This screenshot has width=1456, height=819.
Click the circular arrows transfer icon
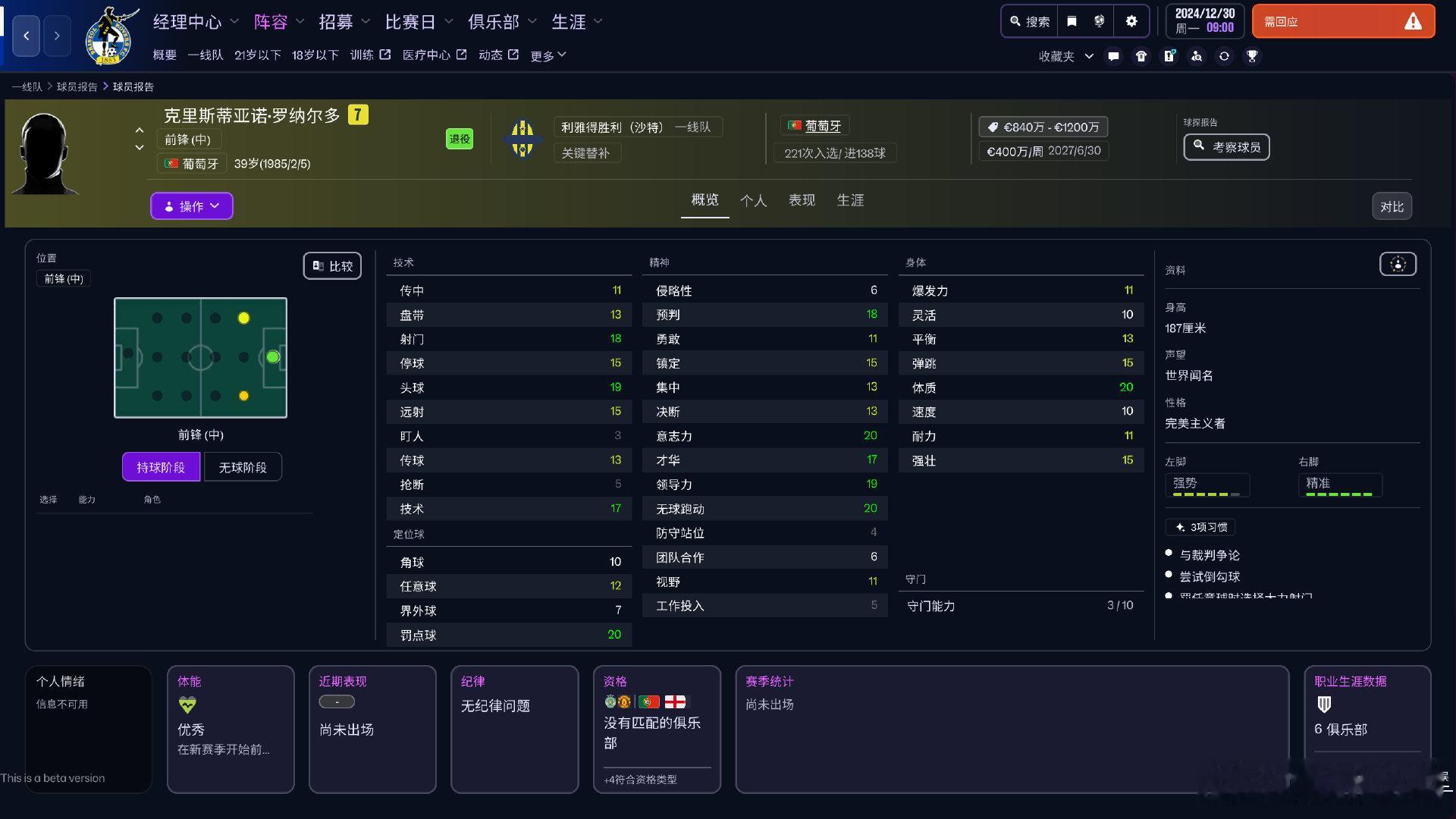1224,56
